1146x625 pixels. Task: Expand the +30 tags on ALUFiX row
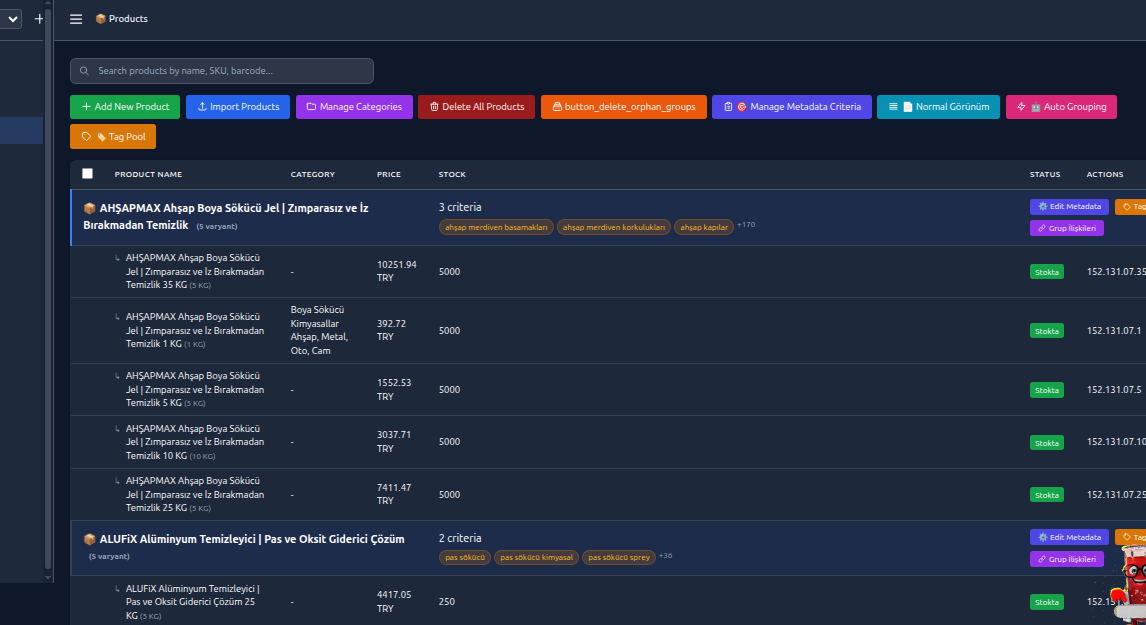tap(664, 557)
